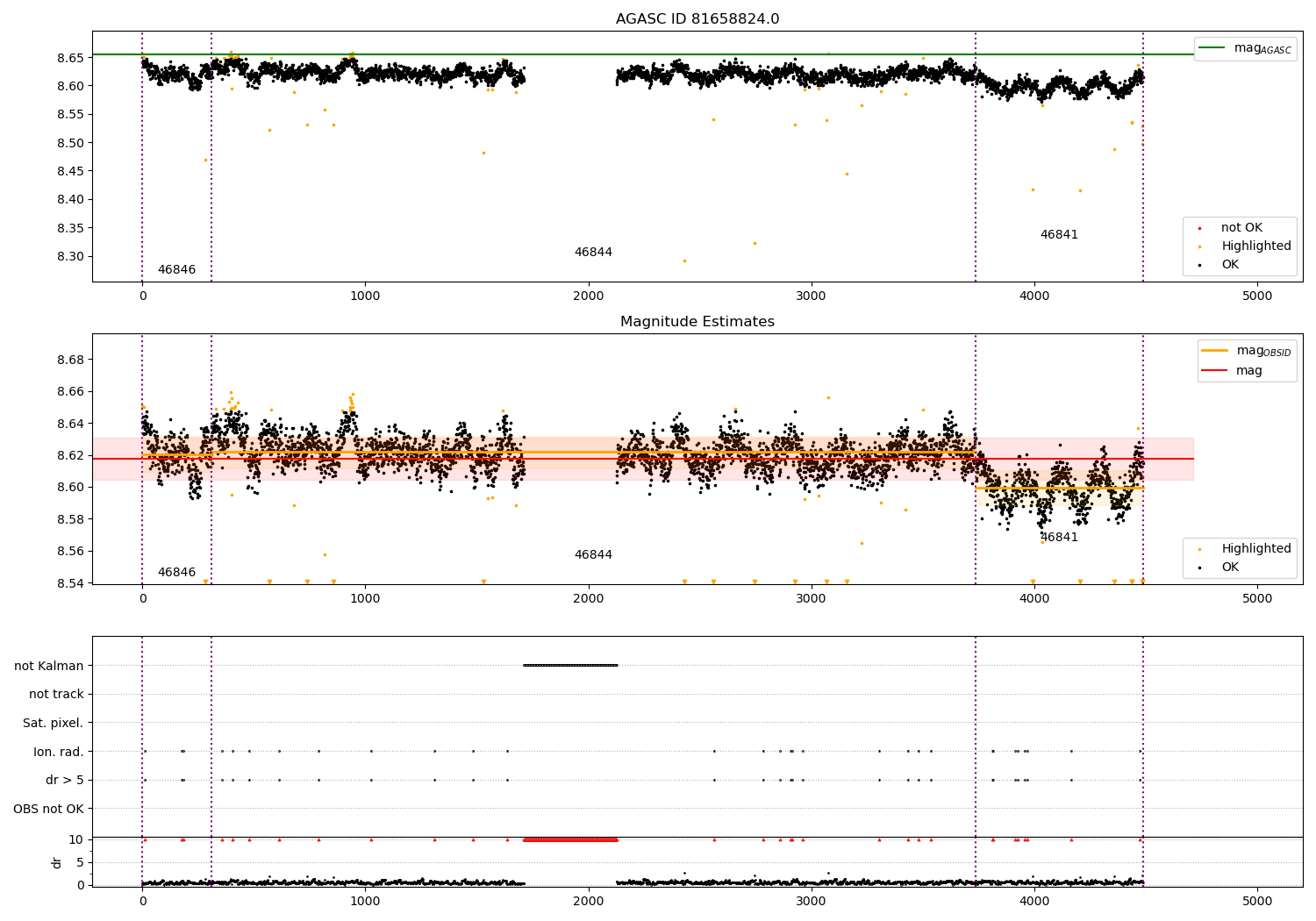Screen dimensions: 1316x921
Task: Click the '10' tick on the dr axis
Action: (x=76, y=839)
